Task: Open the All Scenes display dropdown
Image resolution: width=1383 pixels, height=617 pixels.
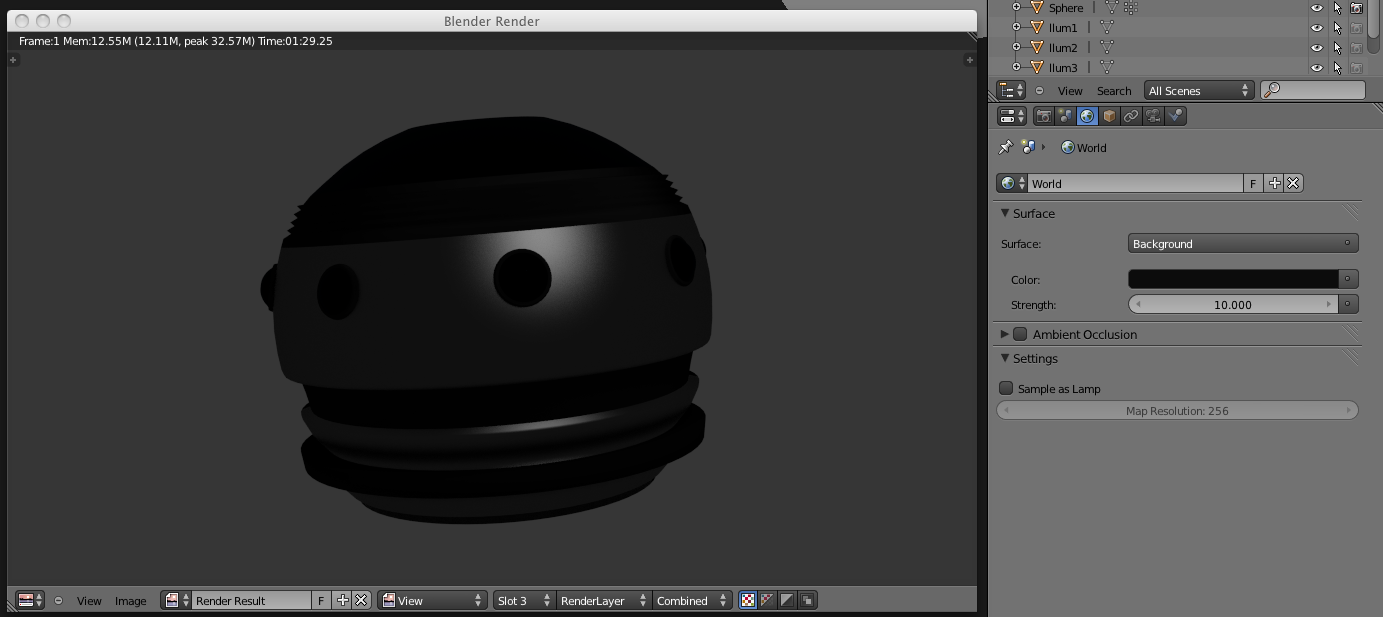Action: (x=1198, y=90)
